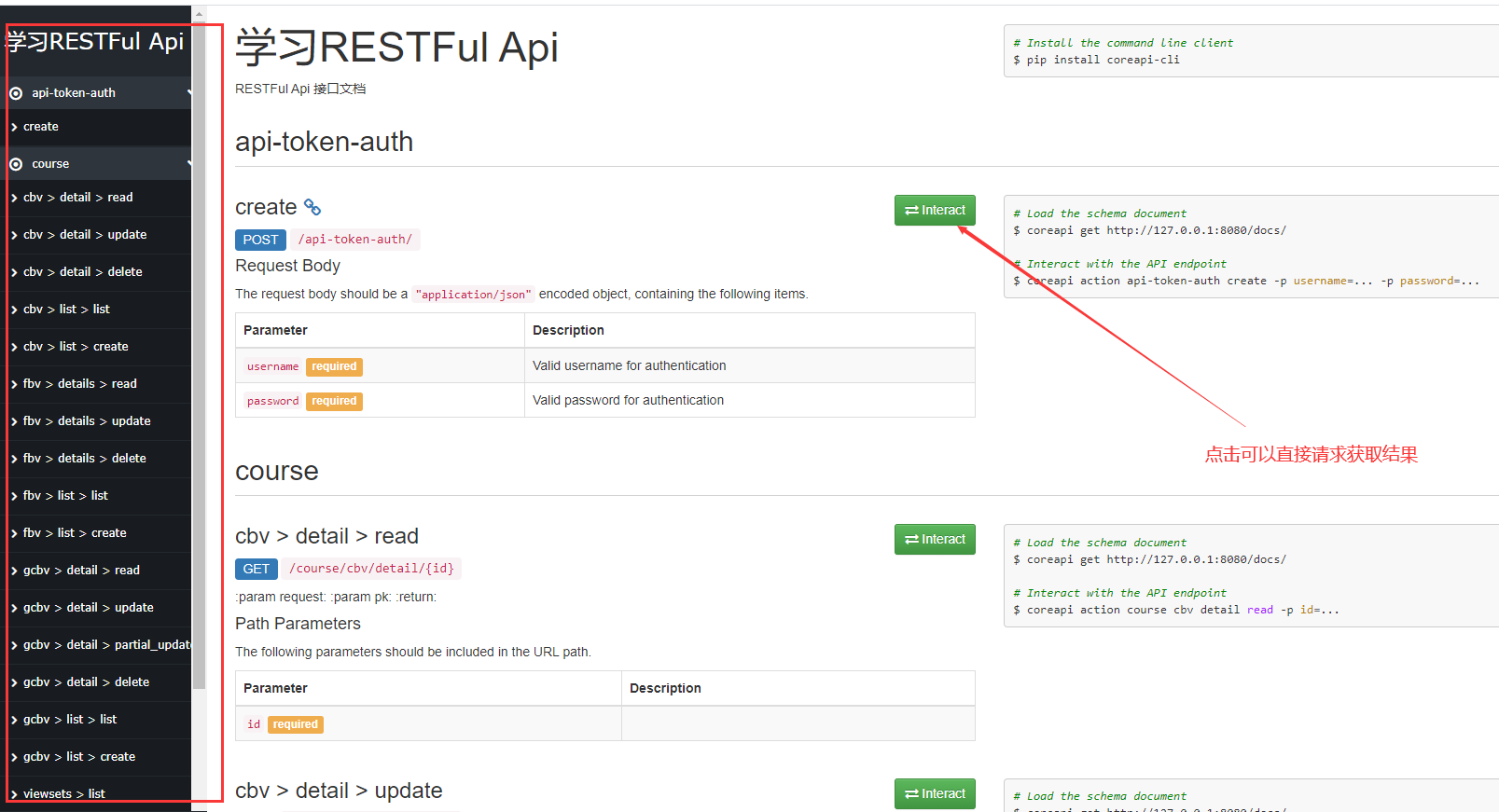Click the permalink icon beside the create heading

coord(312,207)
